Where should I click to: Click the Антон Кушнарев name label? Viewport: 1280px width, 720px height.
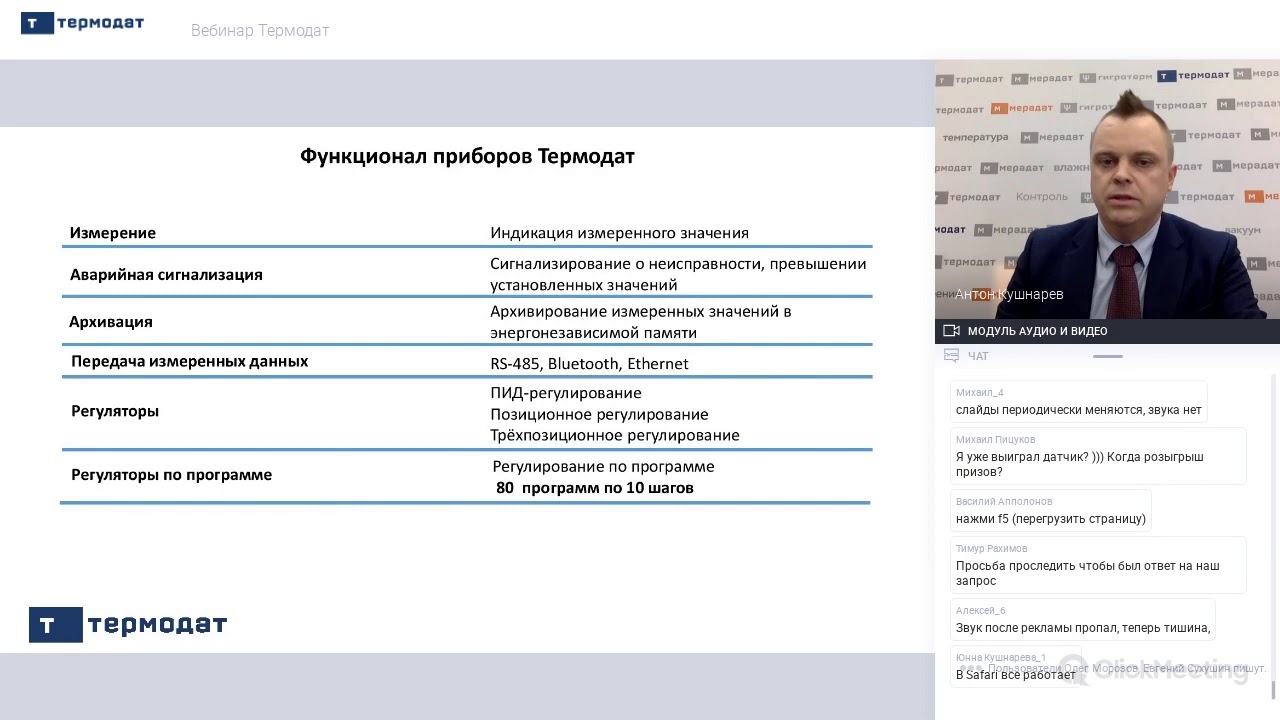[1009, 294]
